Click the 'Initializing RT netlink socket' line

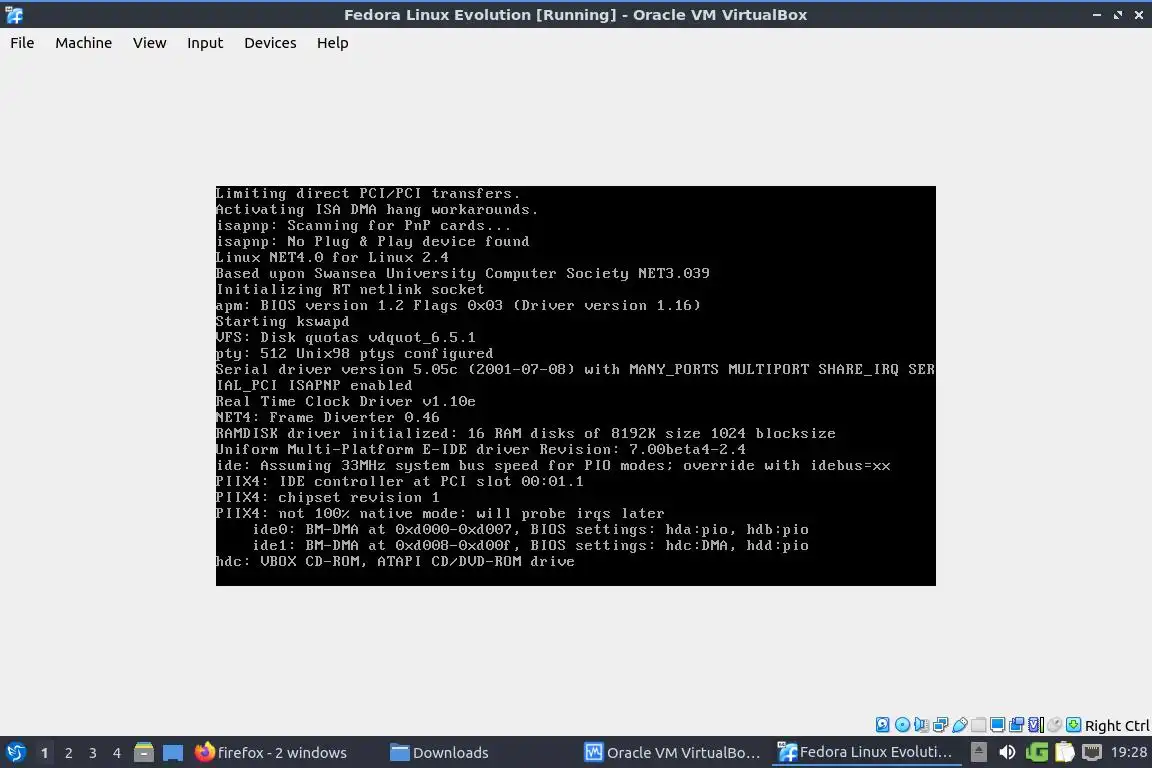coord(350,290)
